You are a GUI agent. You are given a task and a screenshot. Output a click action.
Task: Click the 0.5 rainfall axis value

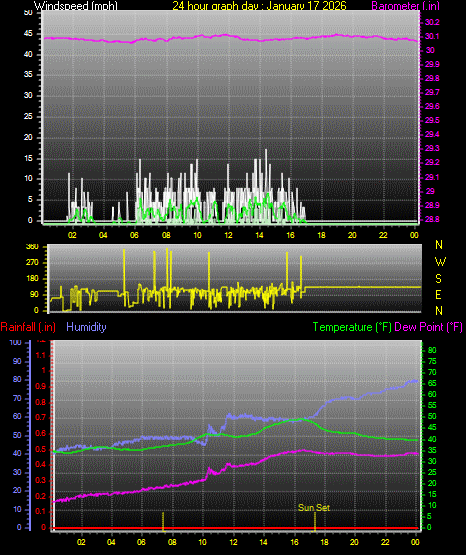41,449
